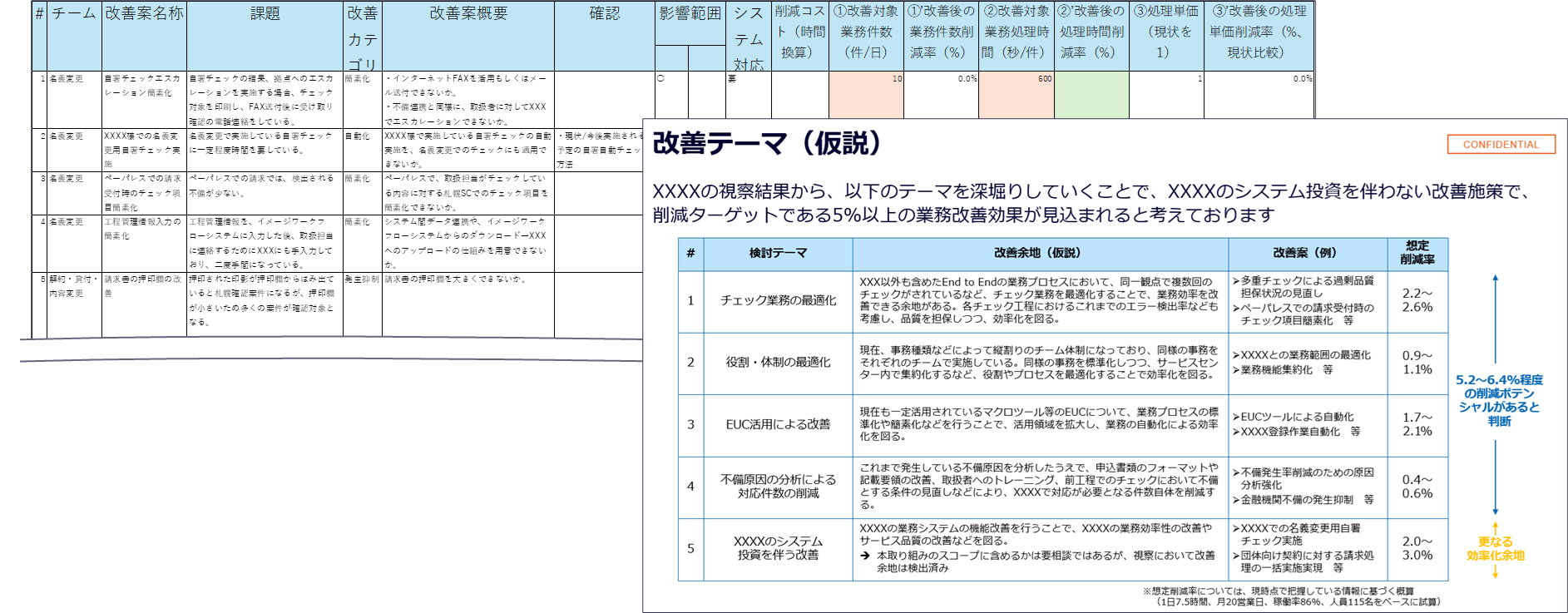Click XXXX様での名義変更用自署チェック実施 cell

point(144,150)
